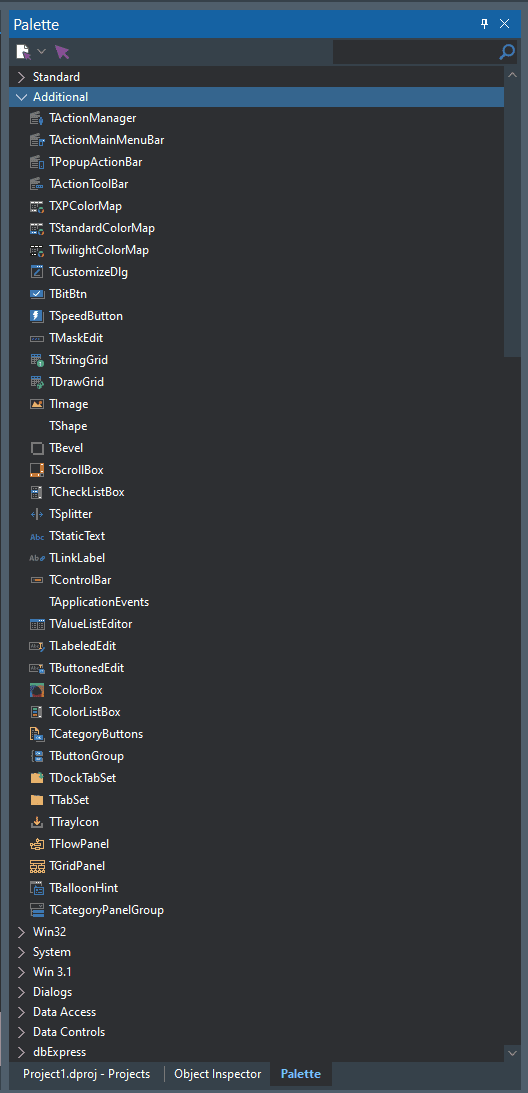Click the palette search input field
Image resolution: width=528 pixels, height=1093 pixels.
416,52
